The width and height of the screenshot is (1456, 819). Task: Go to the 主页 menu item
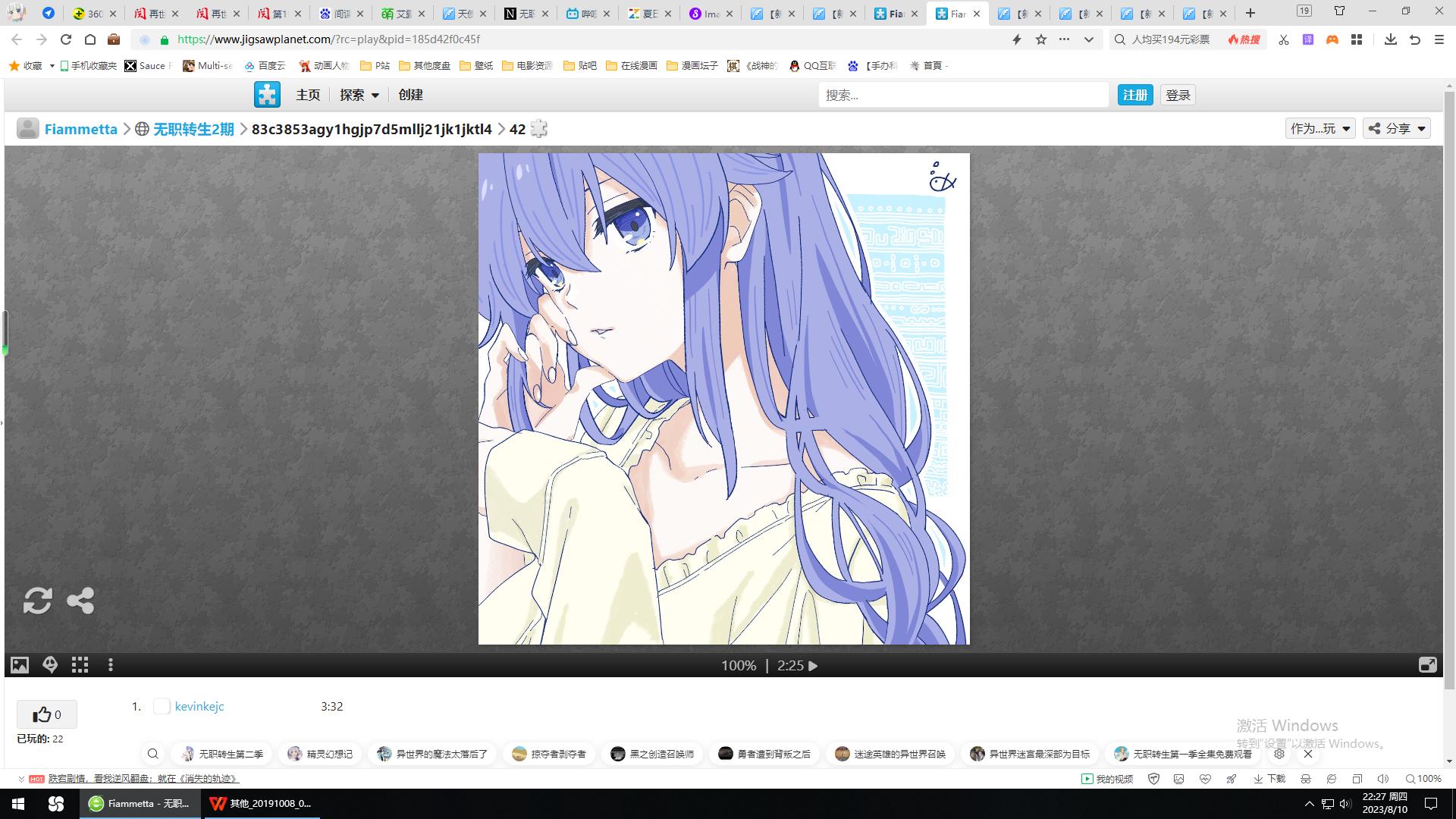308,95
